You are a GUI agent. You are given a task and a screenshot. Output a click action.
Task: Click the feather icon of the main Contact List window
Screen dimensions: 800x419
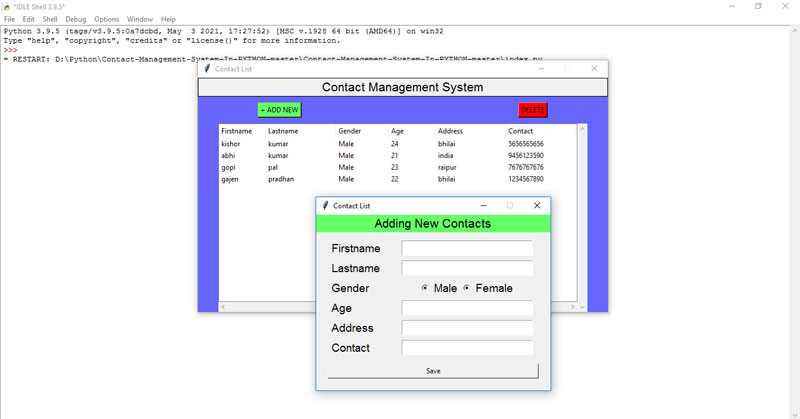coord(207,69)
